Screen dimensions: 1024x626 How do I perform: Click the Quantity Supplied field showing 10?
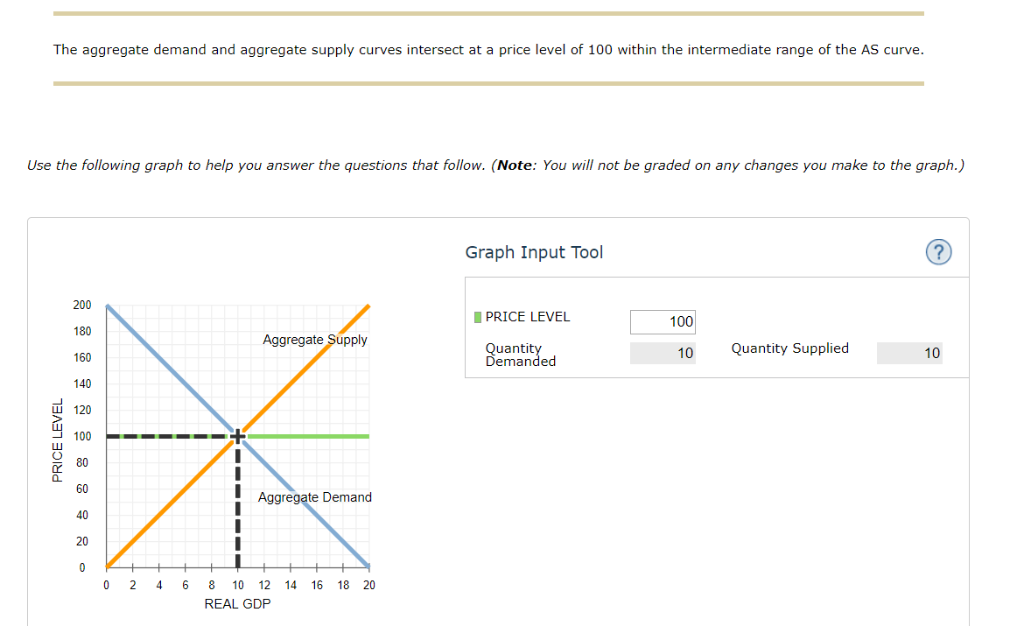[909, 352]
